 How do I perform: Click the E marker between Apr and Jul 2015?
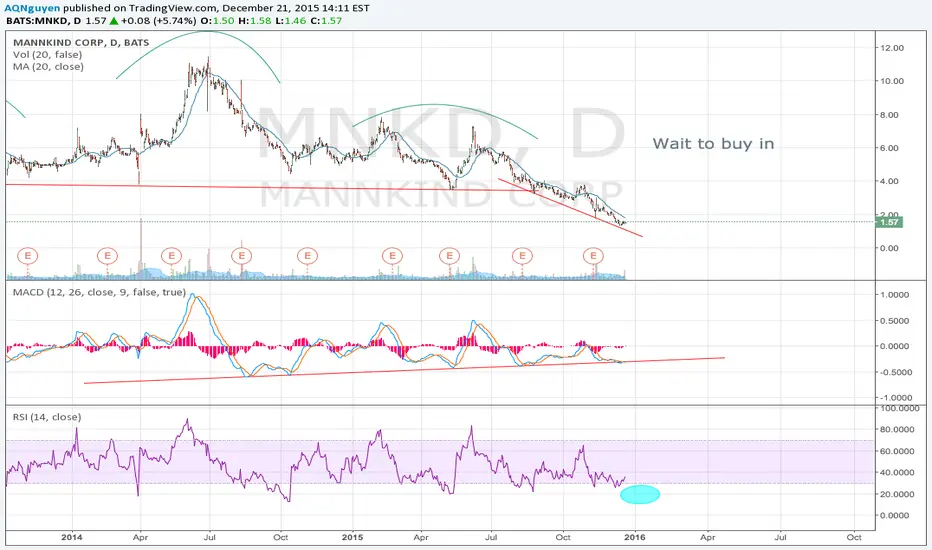pos(449,256)
